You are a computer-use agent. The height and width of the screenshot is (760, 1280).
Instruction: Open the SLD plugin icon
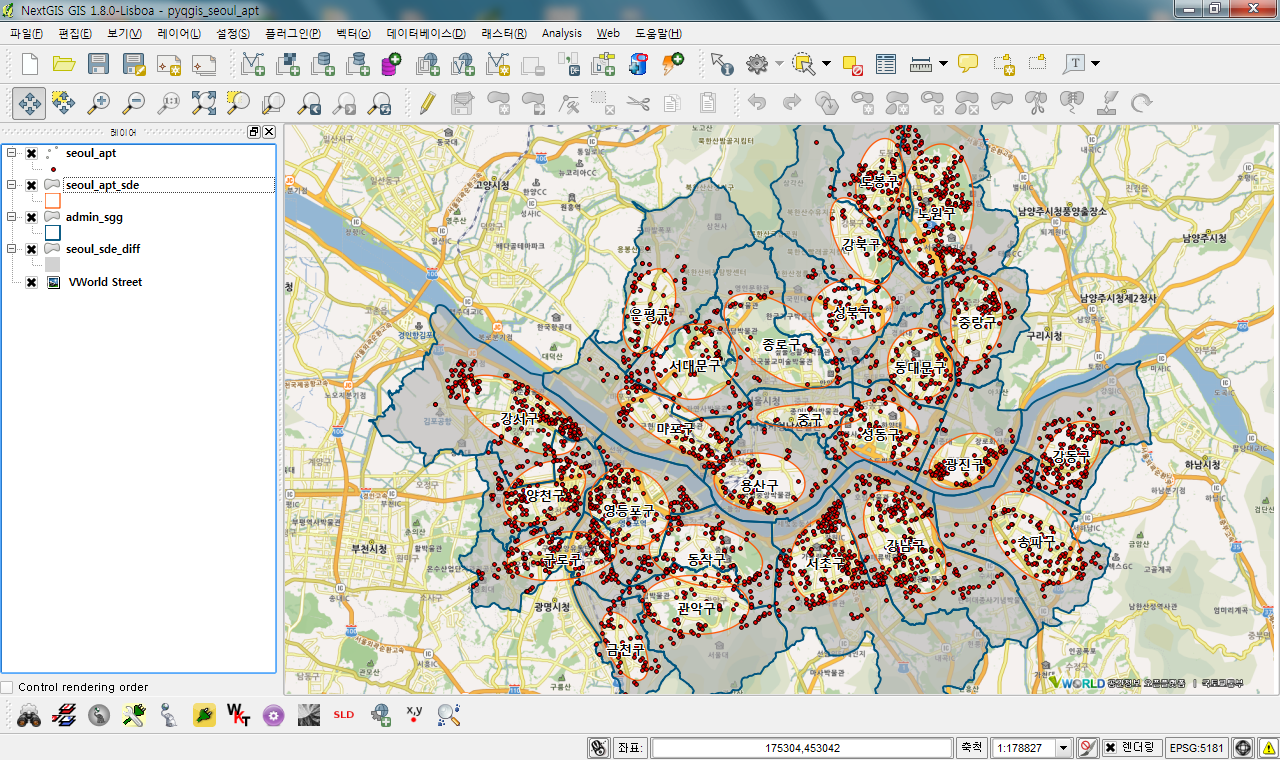pyautogui.click(x=343, y=714)
